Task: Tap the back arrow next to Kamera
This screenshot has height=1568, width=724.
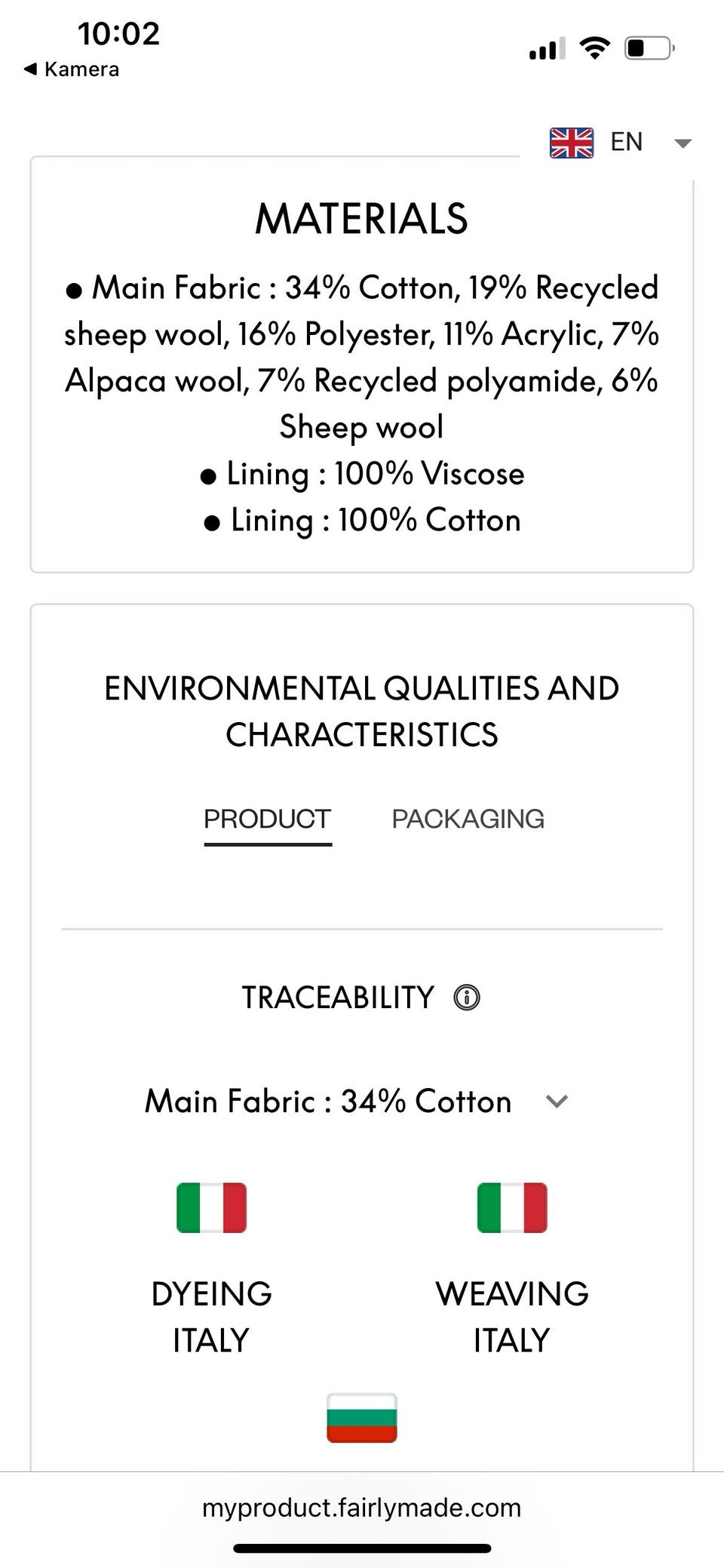Action: [30, 69]
